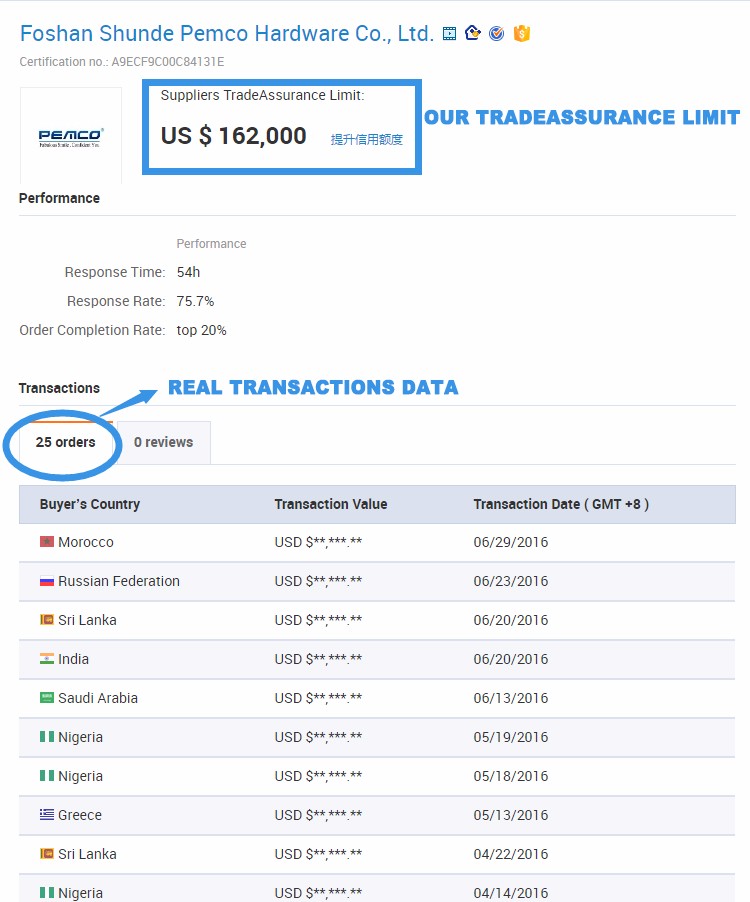This screenshot has height=902, width=750.
Task: Click the Morocco flag icon
Action: 46,542
